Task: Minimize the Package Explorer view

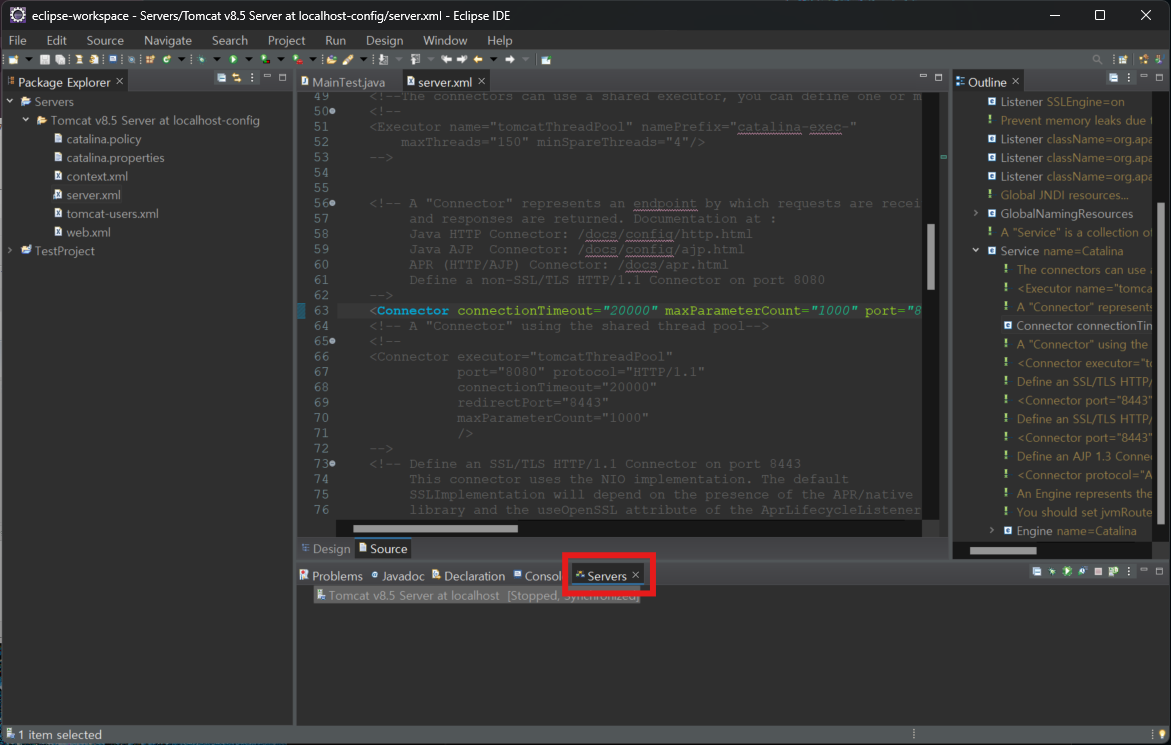Action: [267, 77]
